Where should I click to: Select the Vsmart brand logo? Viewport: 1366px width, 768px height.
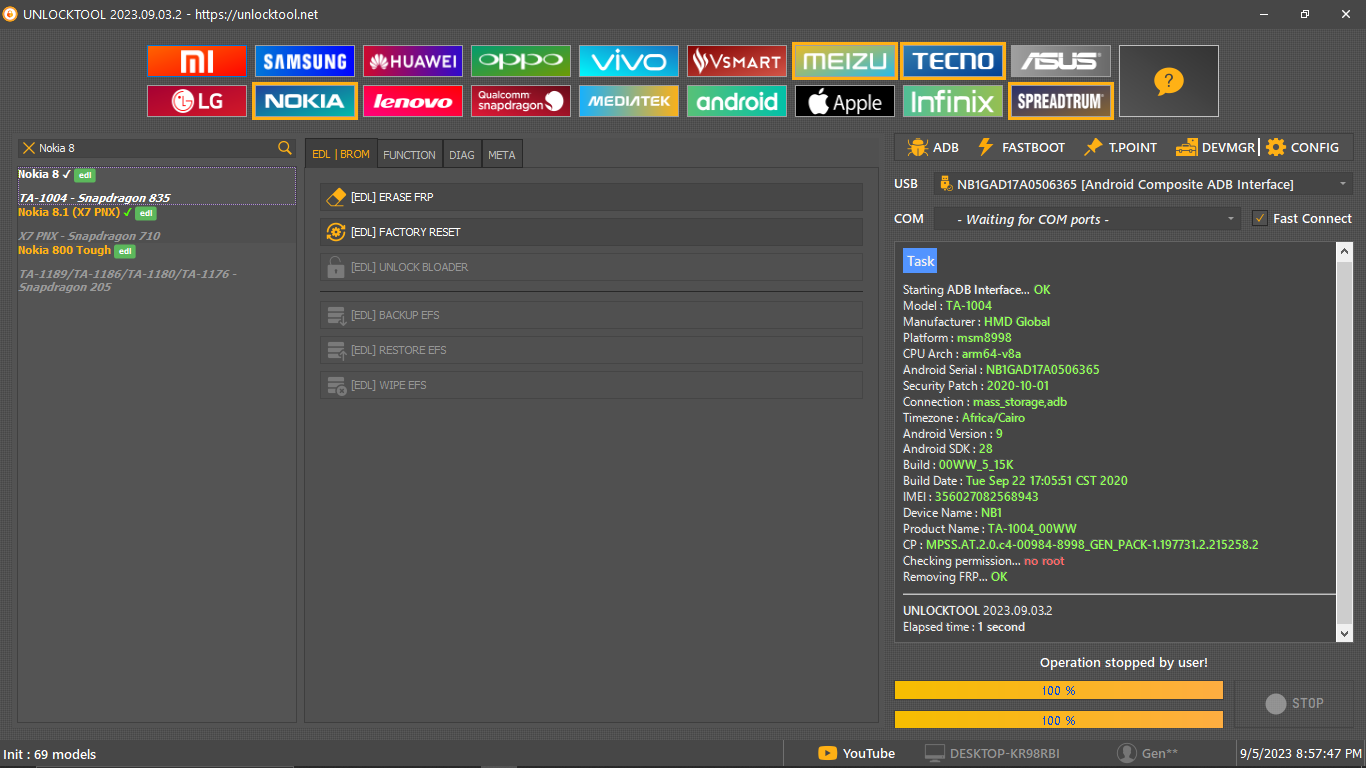coord(736,61)
